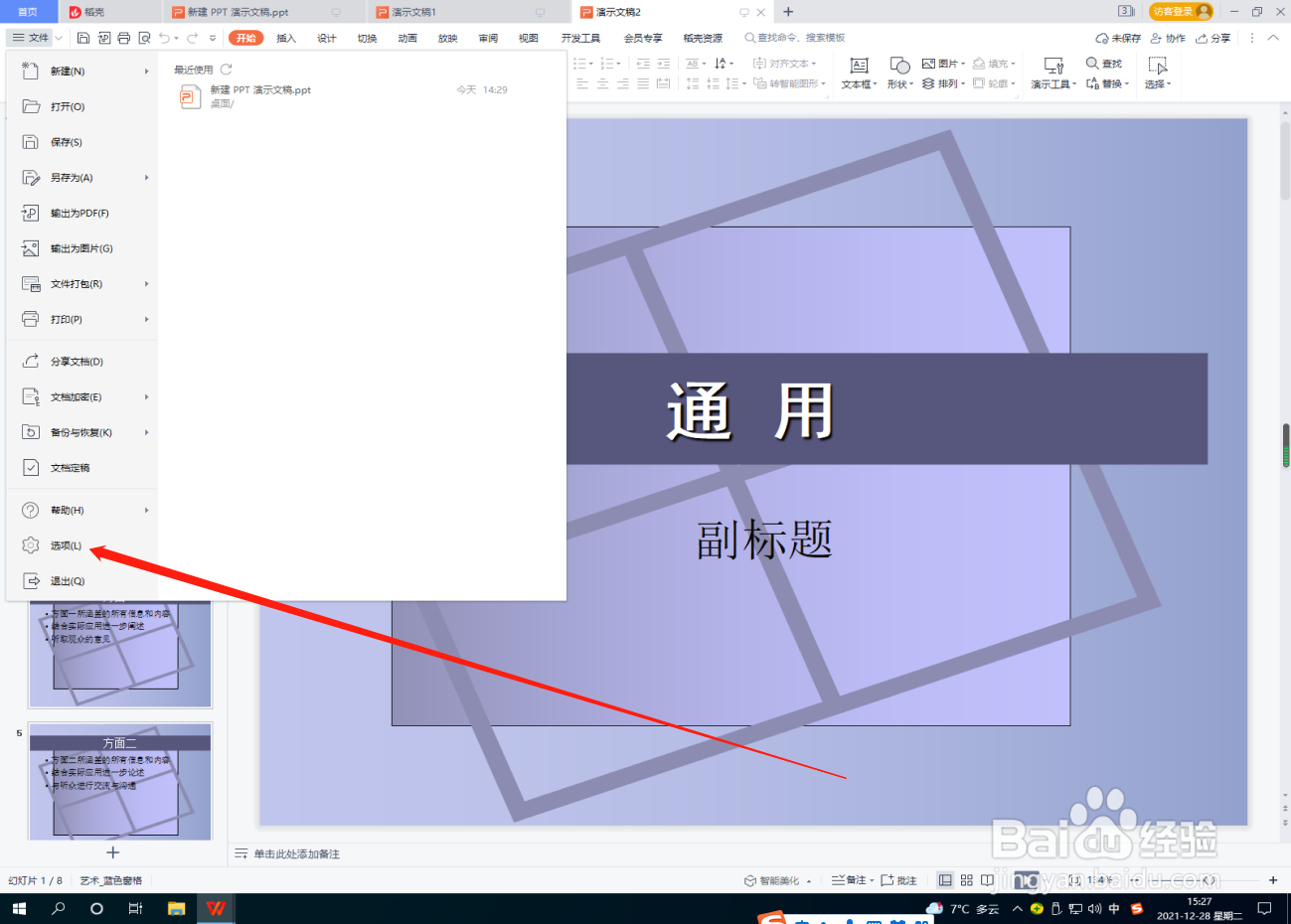Open the dropdown arrow beside 文件

click(59, 38)
